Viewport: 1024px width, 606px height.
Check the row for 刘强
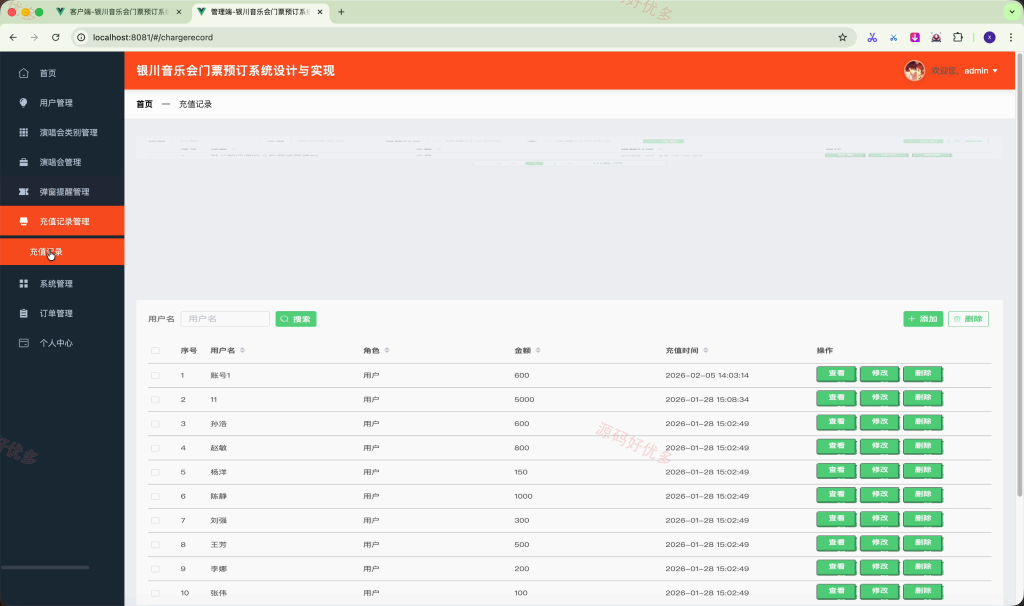(x=155, y=520)
